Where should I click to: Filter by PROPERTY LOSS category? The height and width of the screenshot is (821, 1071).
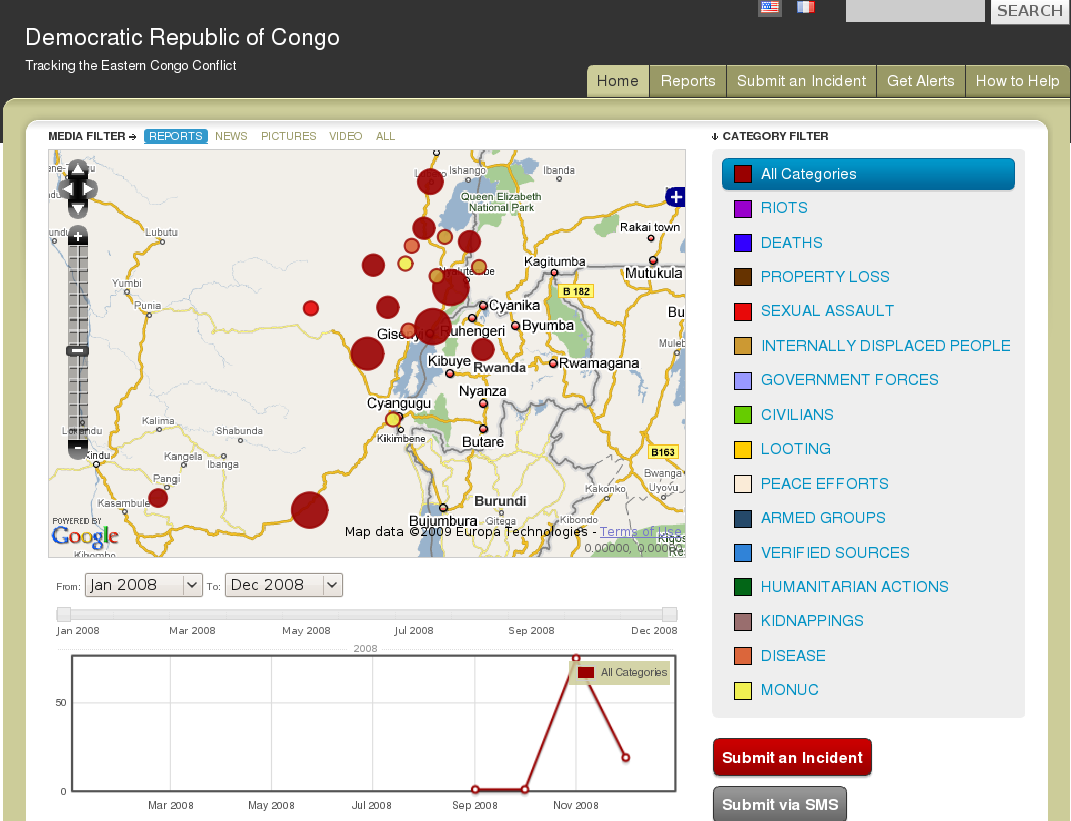click(825, 277)
